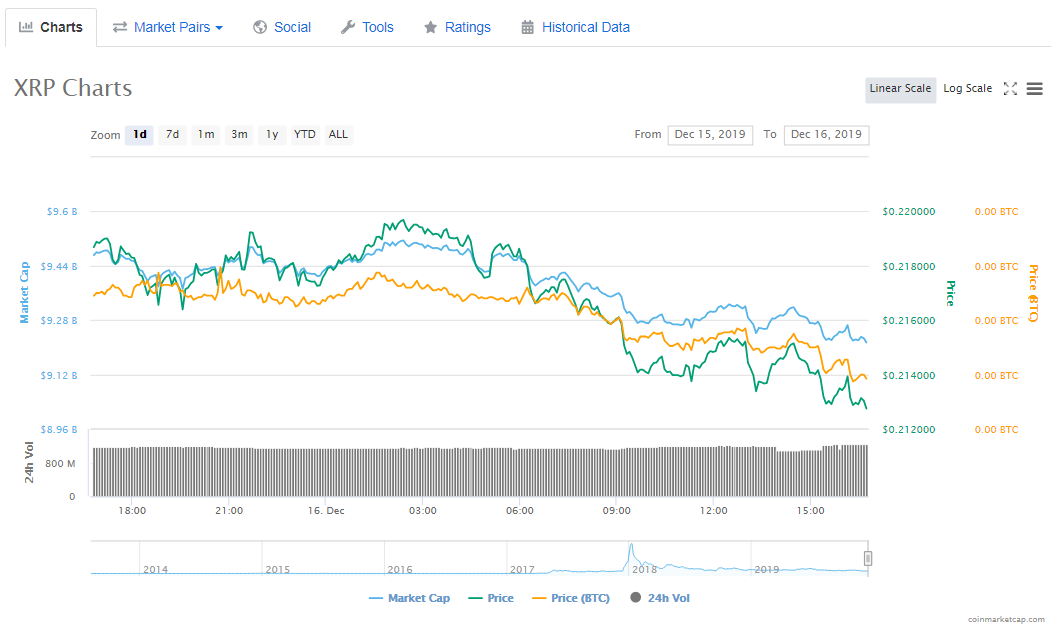Switch to the Social tab
The height and width of the screenshot is (639, 1051).
282,27
